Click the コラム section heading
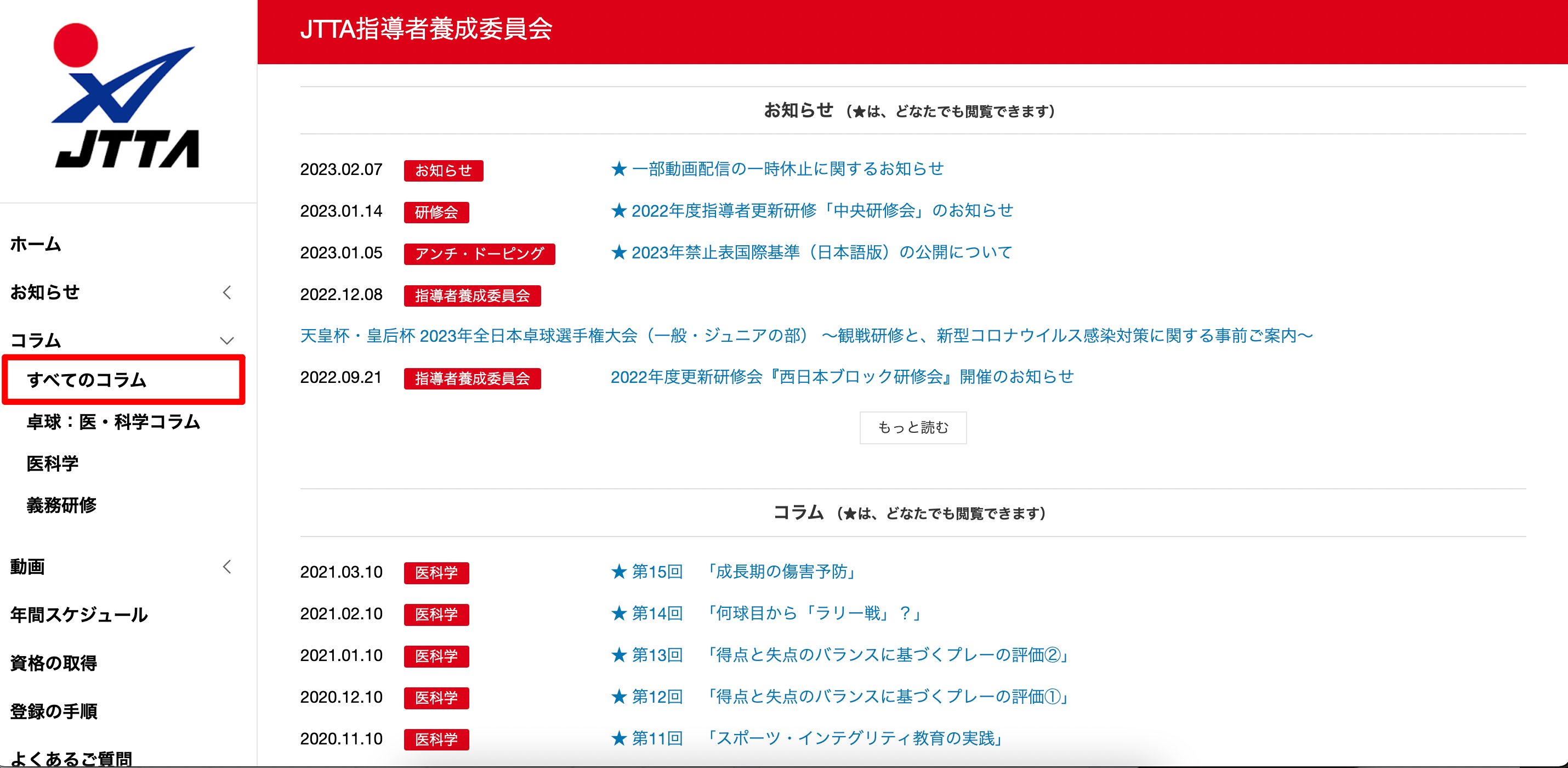 910,513
